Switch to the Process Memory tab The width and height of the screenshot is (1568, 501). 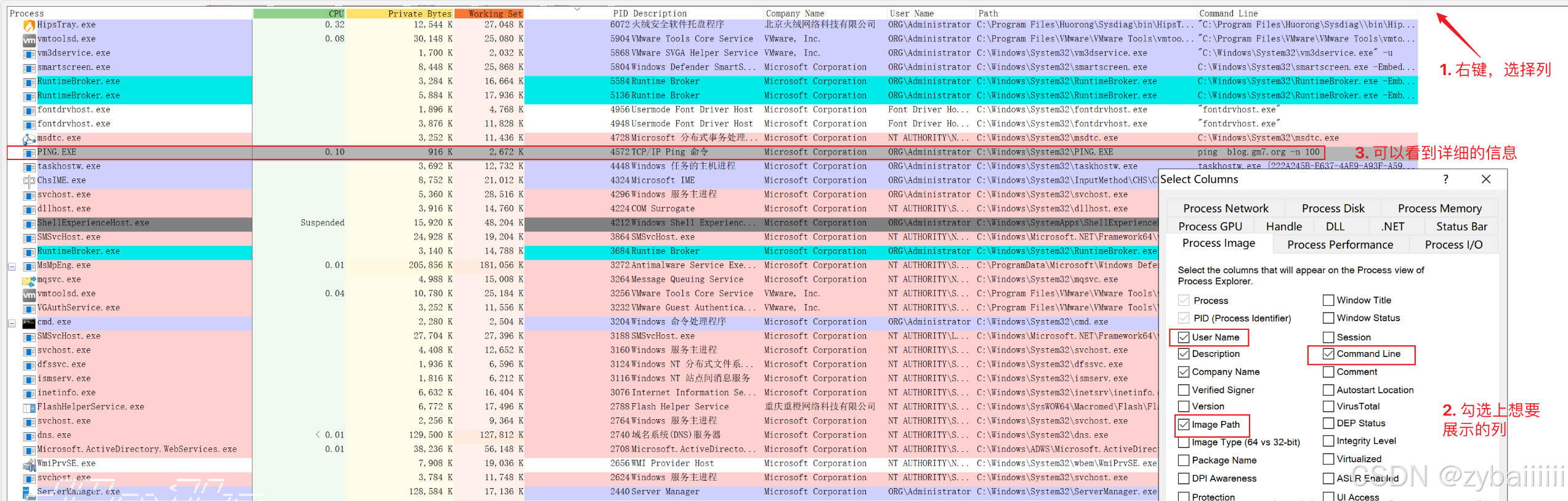1439,209
